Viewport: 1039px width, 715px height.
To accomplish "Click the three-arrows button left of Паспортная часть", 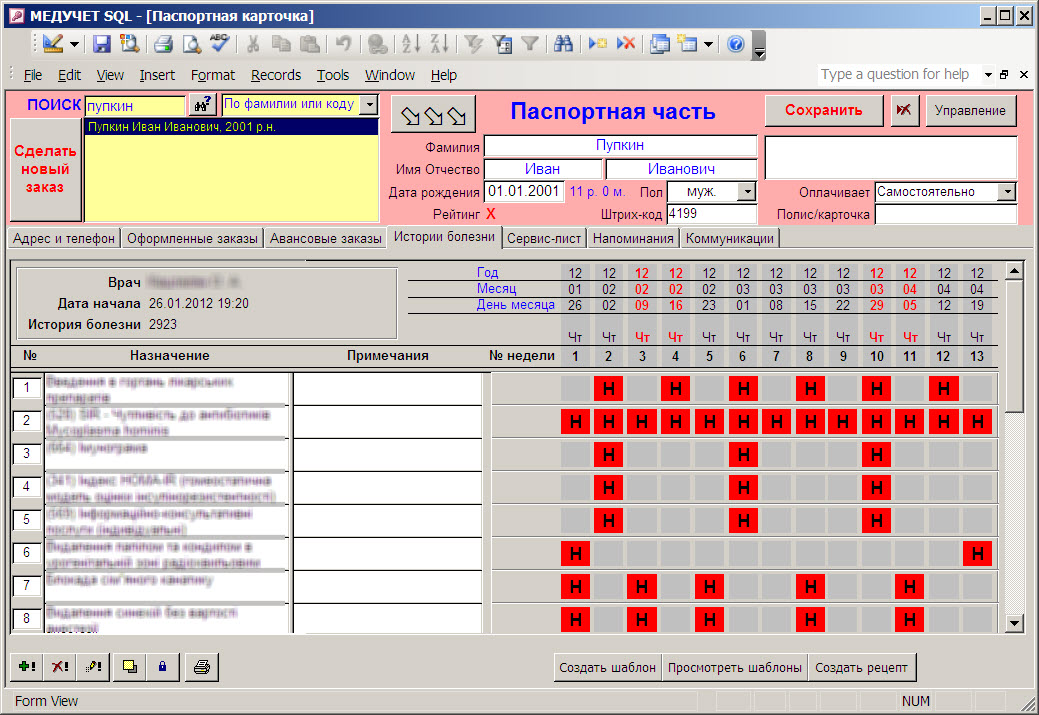I will pos(433,115).
